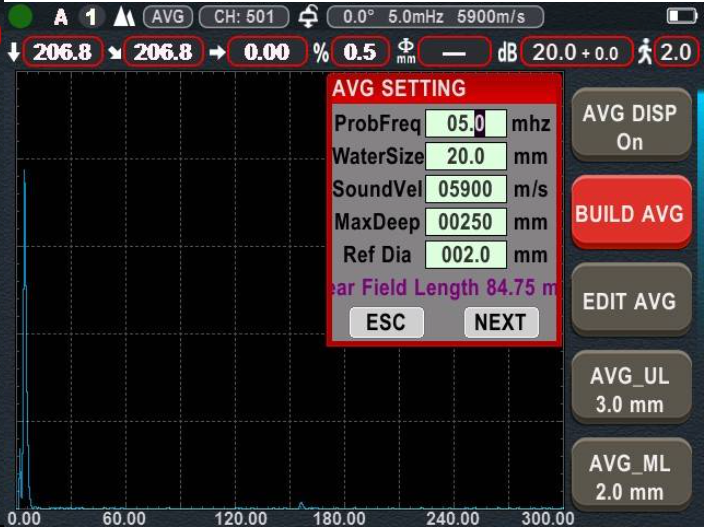Viewport: 712px width, 532px height.
Task: Click the ProbFreq input field
Action: [x=465, y=124]
